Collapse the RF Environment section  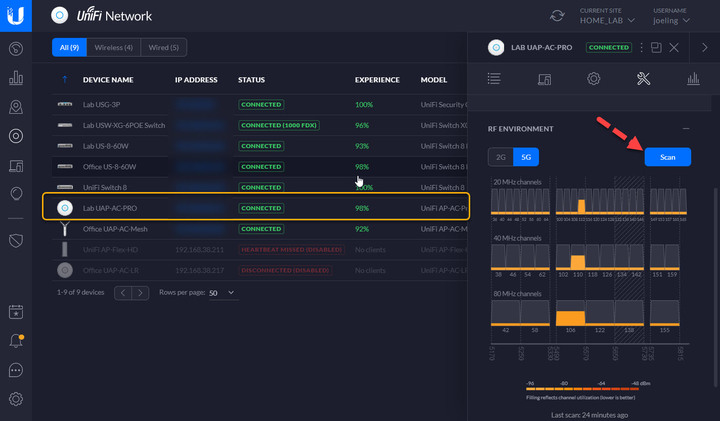click(x=686, y=129)
